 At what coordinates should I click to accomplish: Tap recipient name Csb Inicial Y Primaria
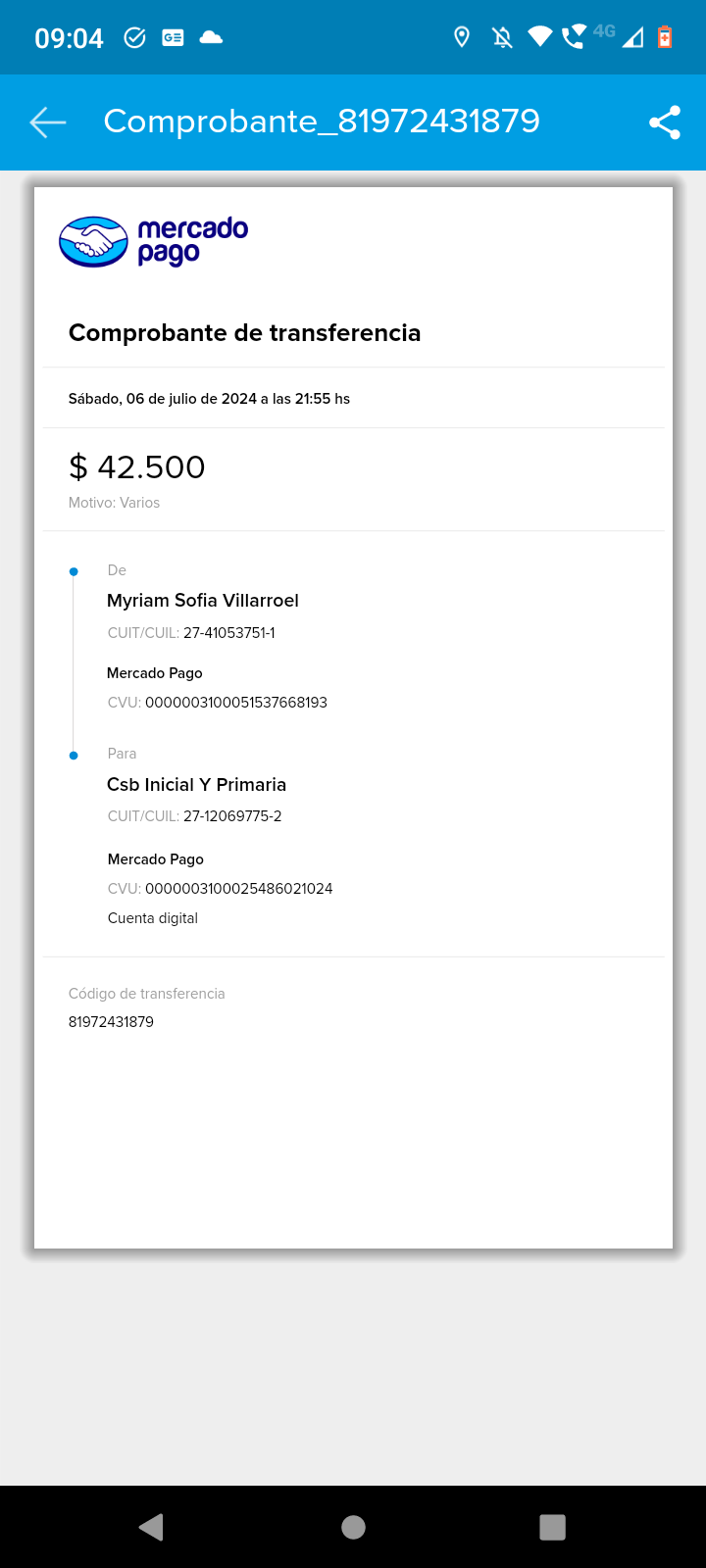point(197,785)
